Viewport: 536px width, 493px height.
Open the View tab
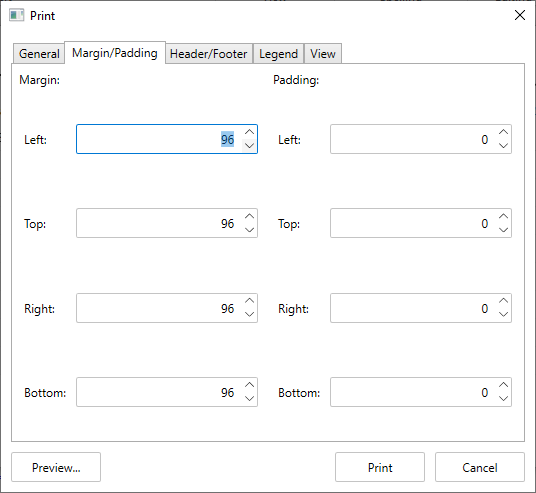tap(323, 54)
